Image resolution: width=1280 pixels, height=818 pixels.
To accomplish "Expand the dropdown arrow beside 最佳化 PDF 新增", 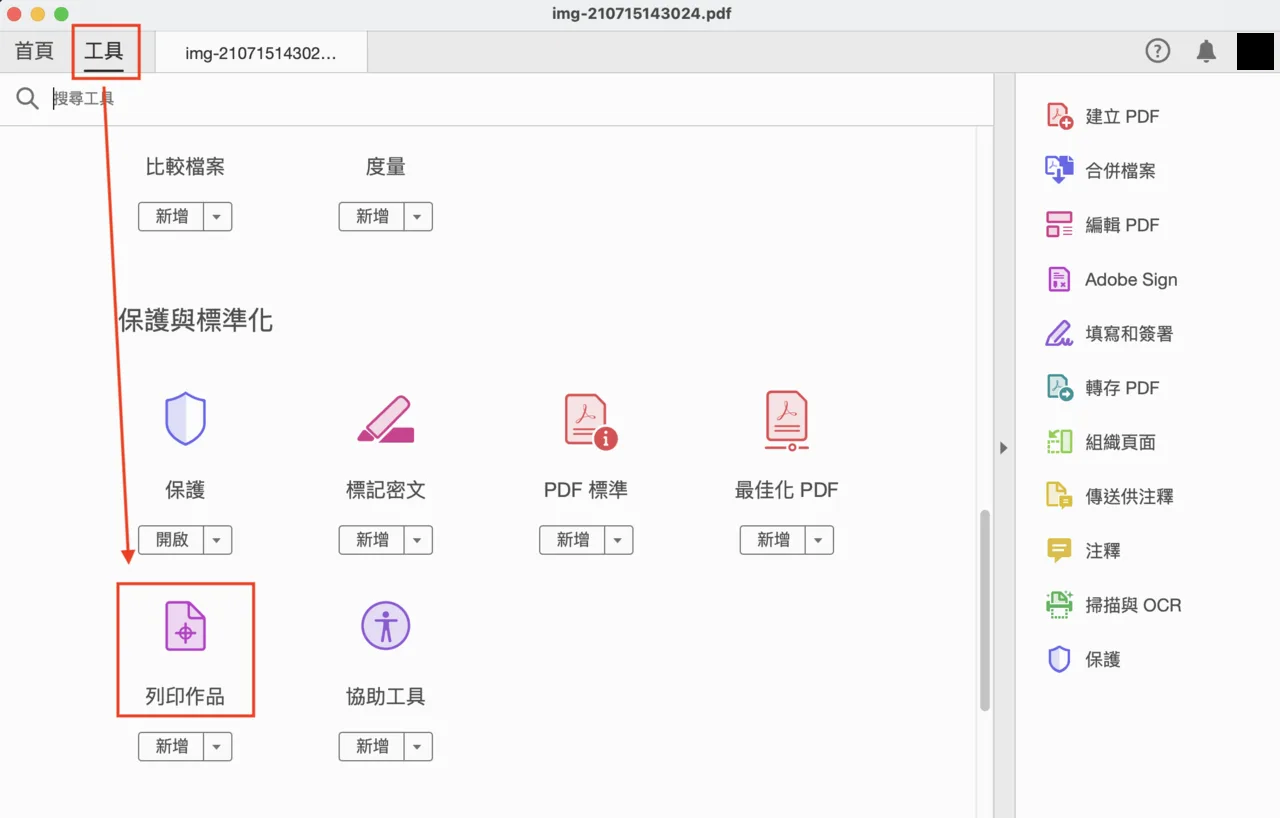I will (819, 540).
